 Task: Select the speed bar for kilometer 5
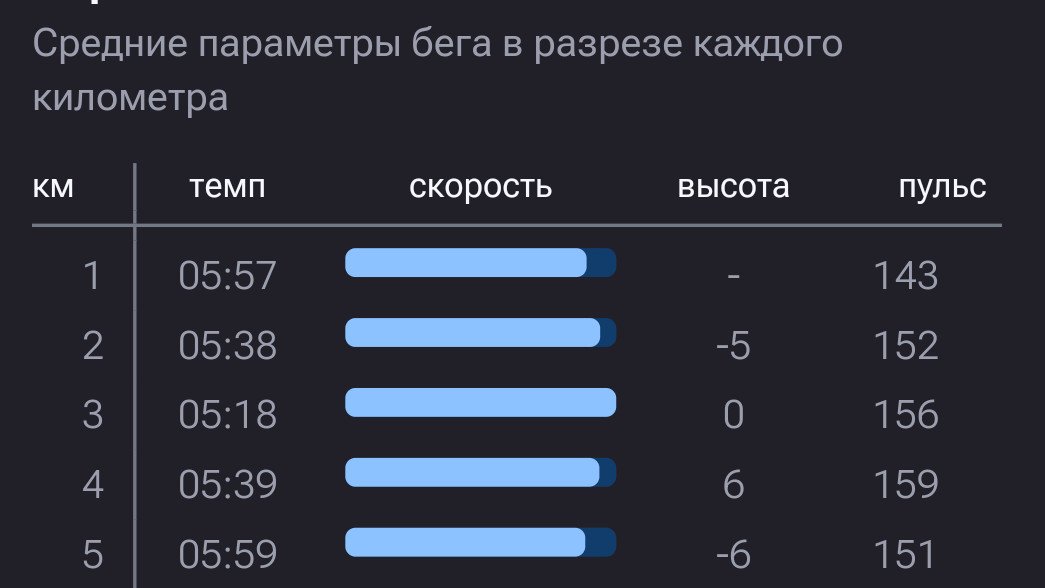[481, 543]
